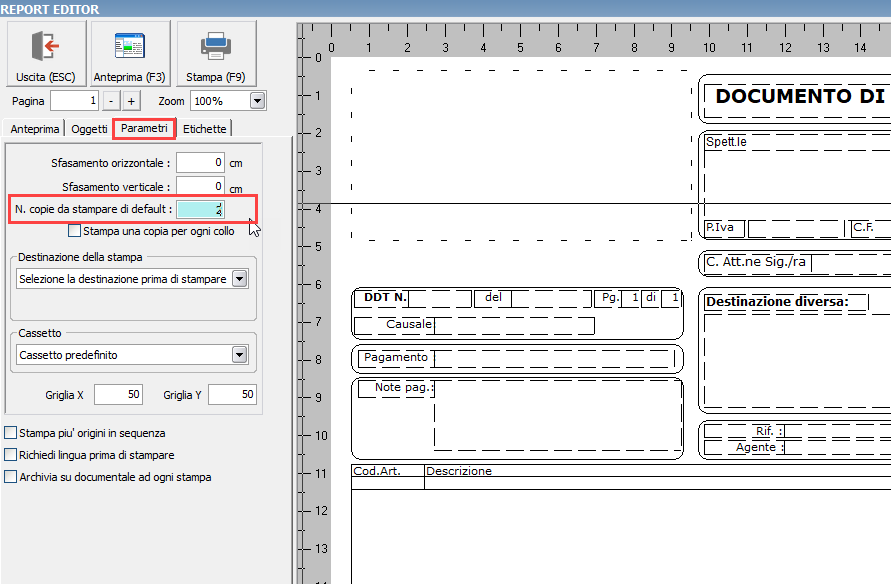891x584 pixels.
Task: Click the Sfasamento orizzontale field
Action: [x=201, y=162]
